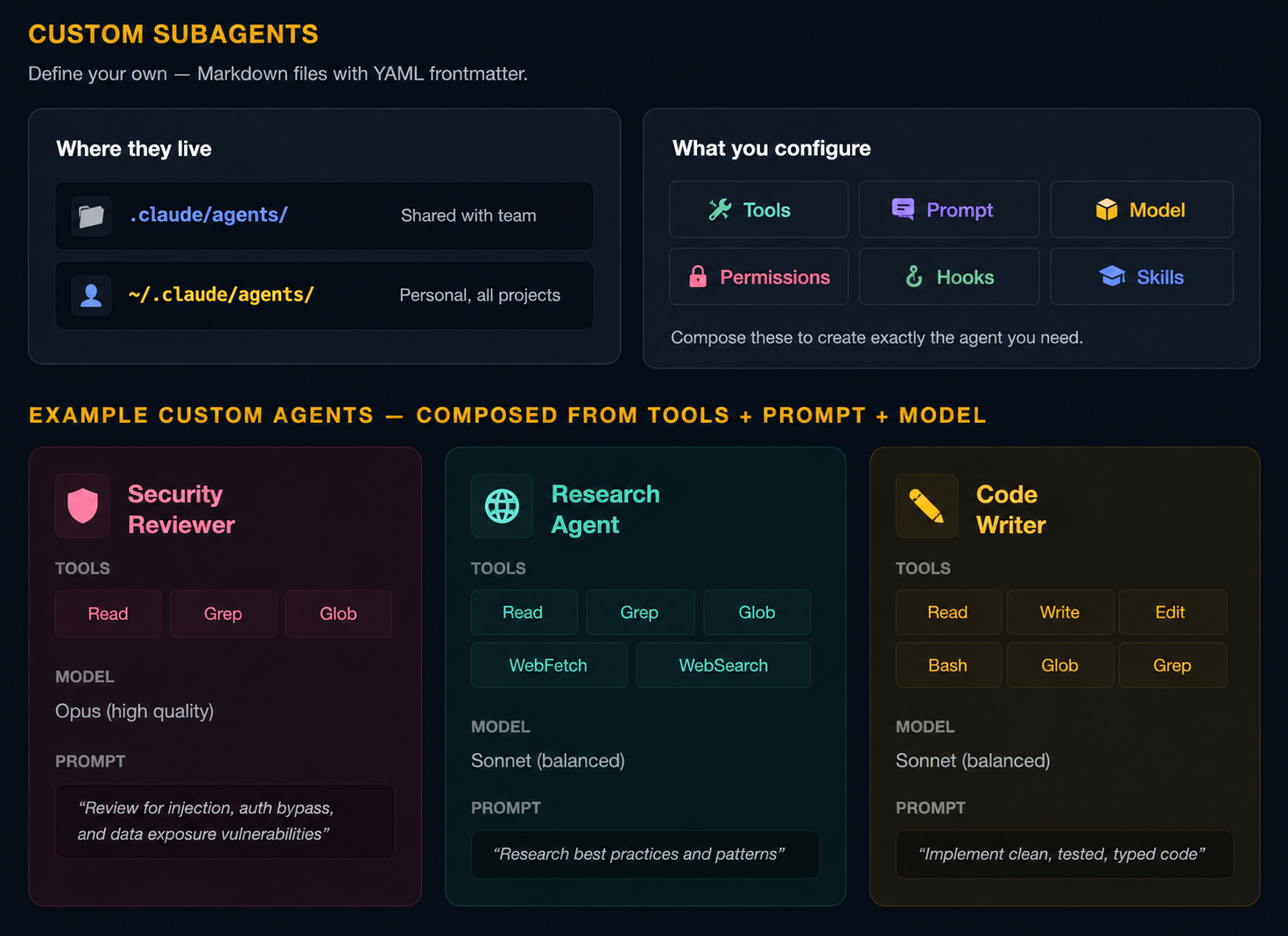Click the cube icon in Model tile
Image resolution: width=1288 pixels, height=936 pixels.
click(1107, 209)
